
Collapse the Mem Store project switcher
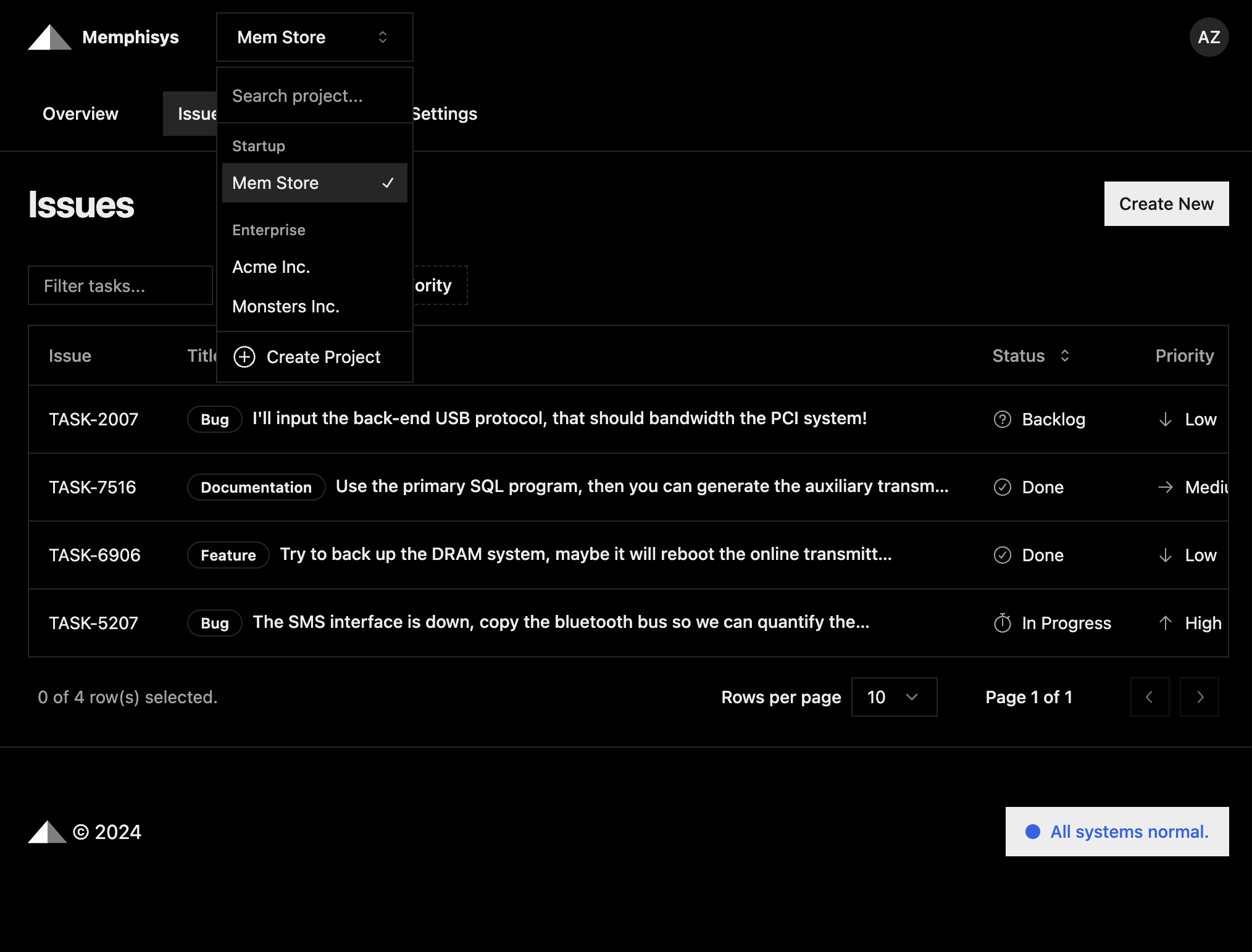tap(314, 37)
